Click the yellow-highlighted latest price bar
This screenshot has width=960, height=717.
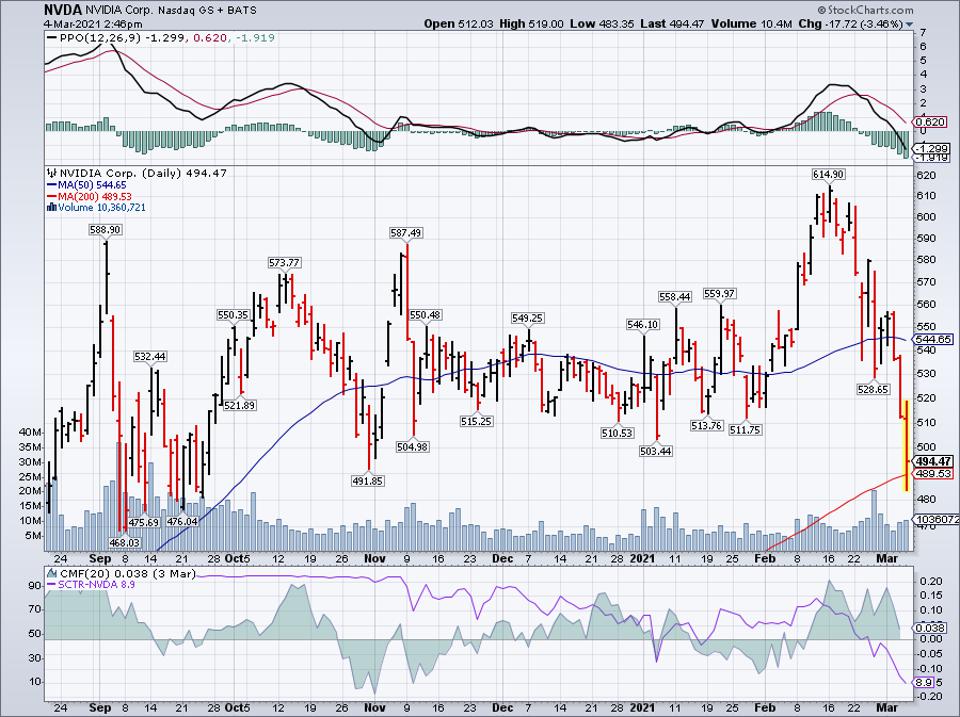(x=906, y=445)
